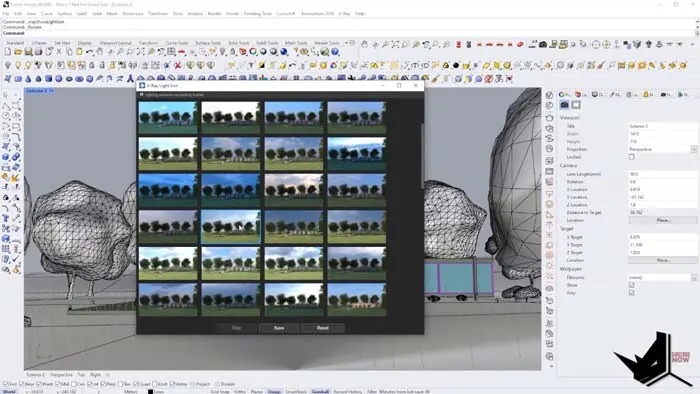
Task: Switch to the Perspective viewport tab
Action: pos(61,375)
